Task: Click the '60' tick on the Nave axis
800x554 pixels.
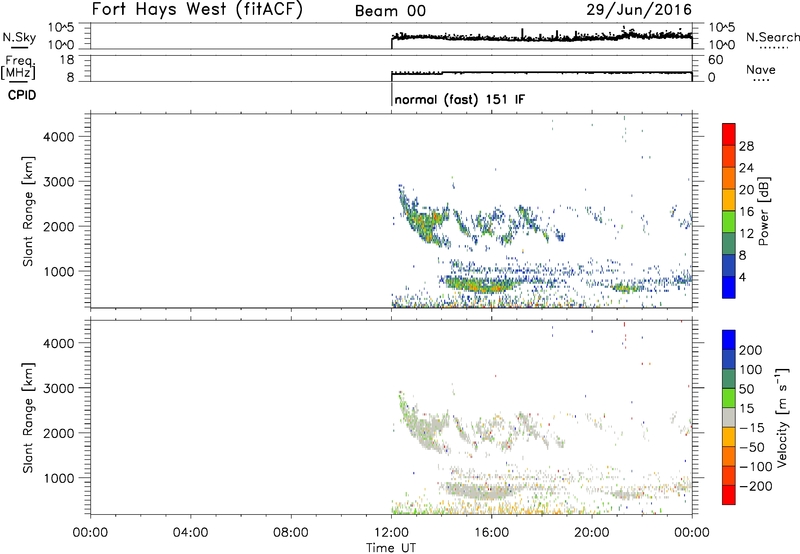Action: click(716, 60)
